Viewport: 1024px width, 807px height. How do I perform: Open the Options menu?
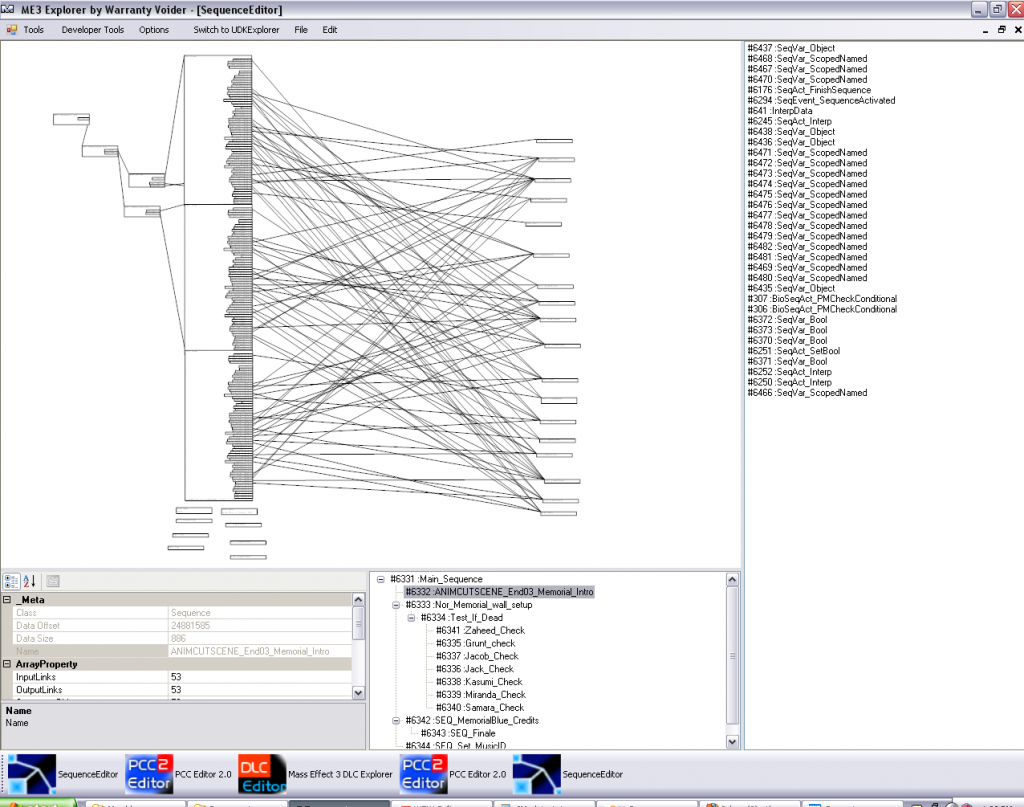pos(154,30)
